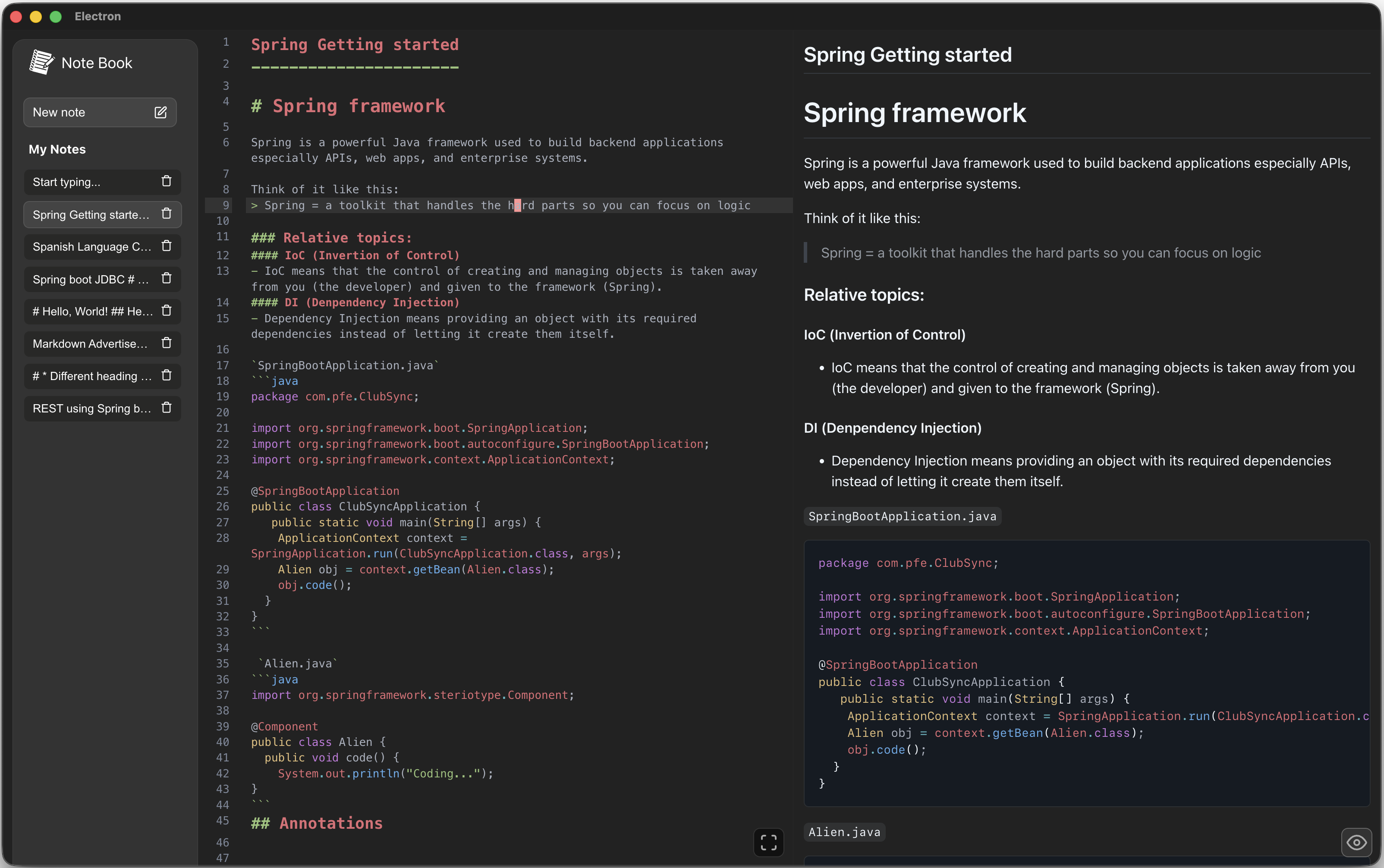Click 'IoC (Invertion of Control)' in preview

pos(884,335)
